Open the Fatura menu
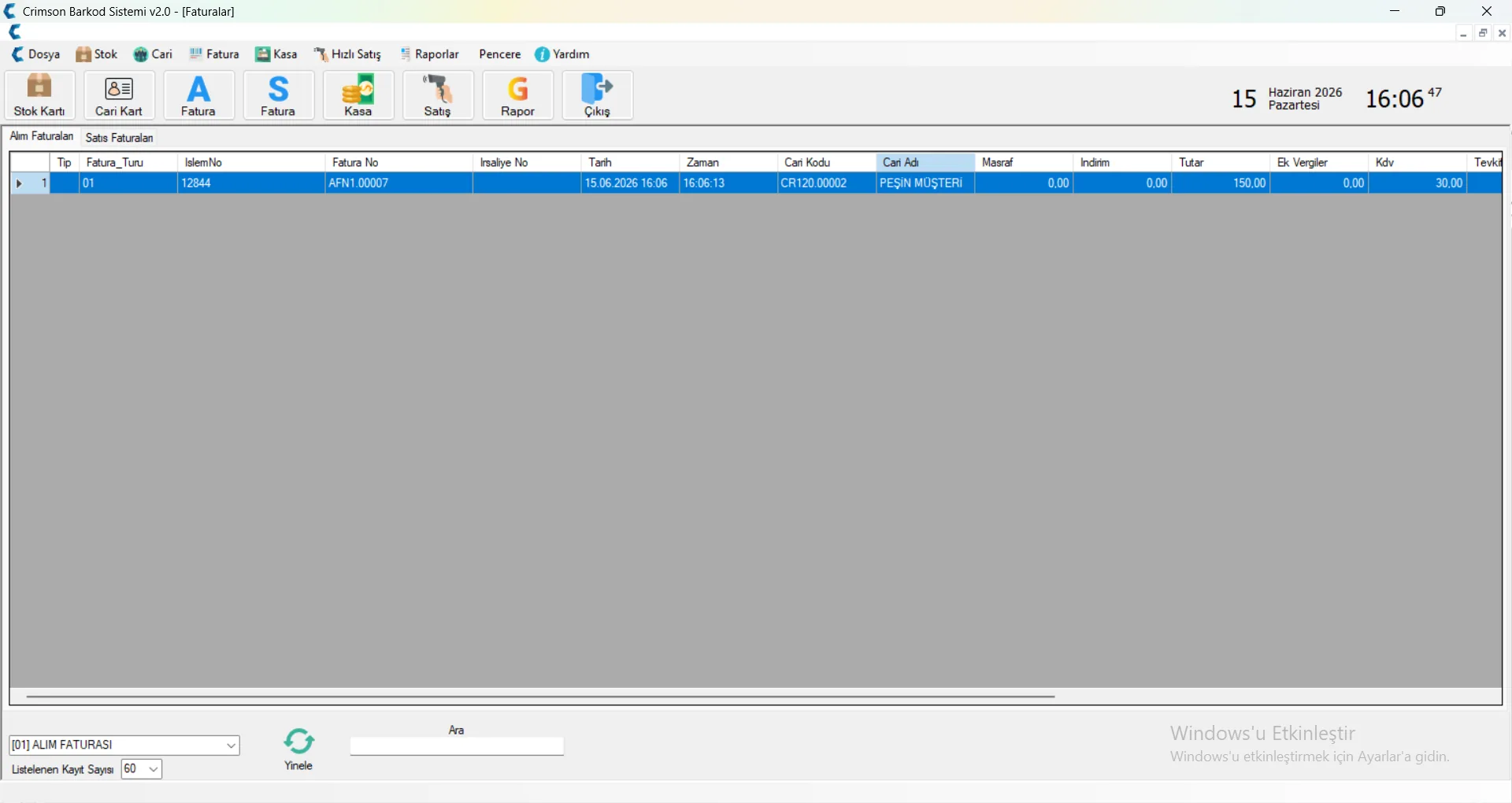1512x803 pixels. click(214, 54)
